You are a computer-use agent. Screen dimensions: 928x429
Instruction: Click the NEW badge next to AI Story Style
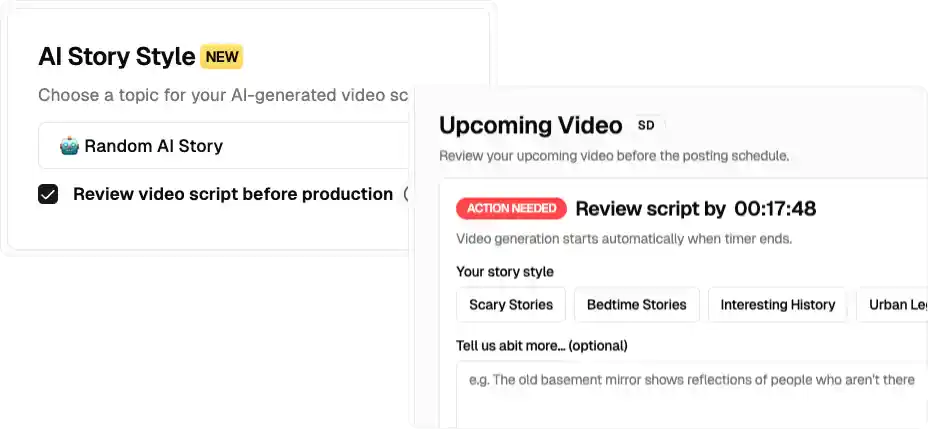[x=222, y=57]
